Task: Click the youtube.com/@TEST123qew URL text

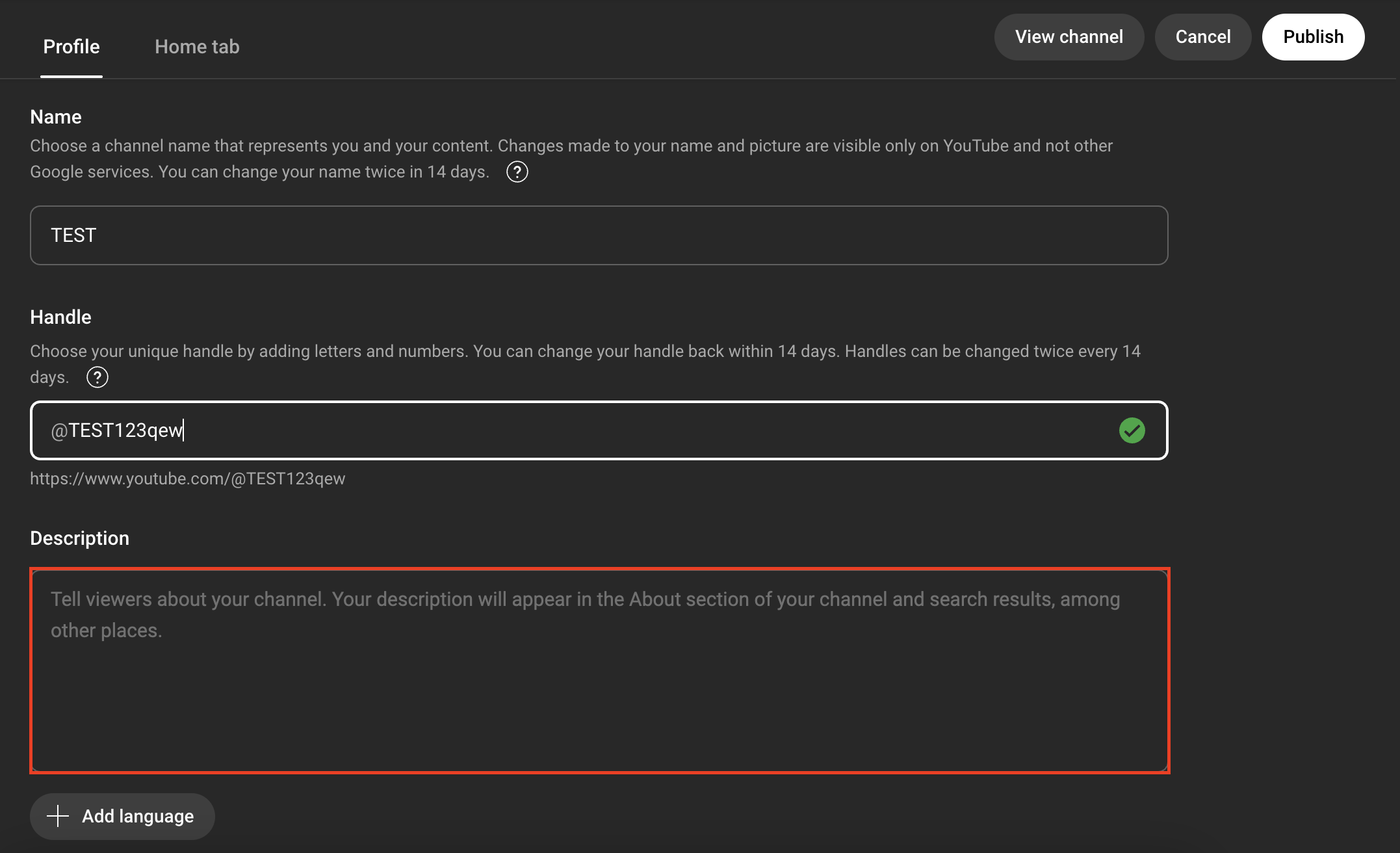Action: (x=188, y=479)
